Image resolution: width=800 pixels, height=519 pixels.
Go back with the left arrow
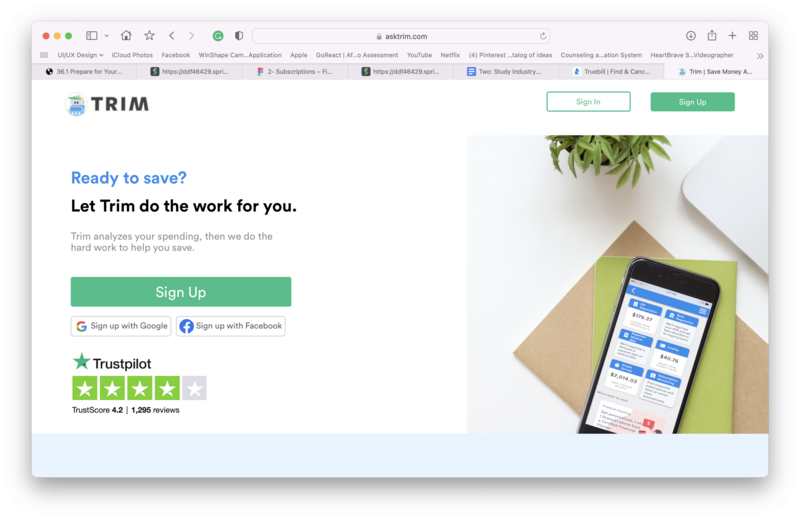[x=172, y=36]
